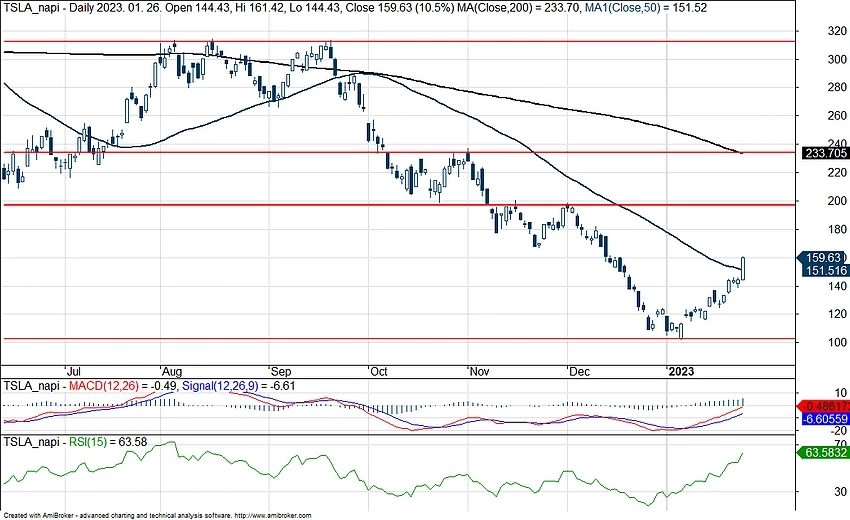
Task: Select the 'Jul' date axis label
Action: [73, 371]
